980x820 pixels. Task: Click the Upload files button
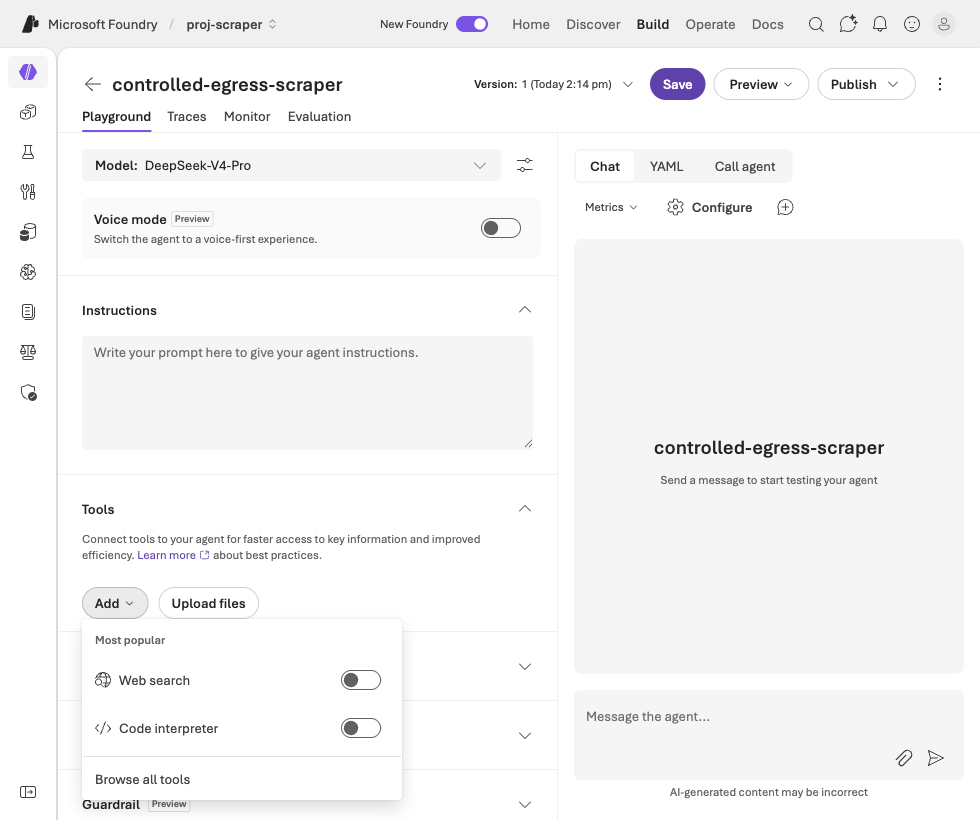[208, 603]
